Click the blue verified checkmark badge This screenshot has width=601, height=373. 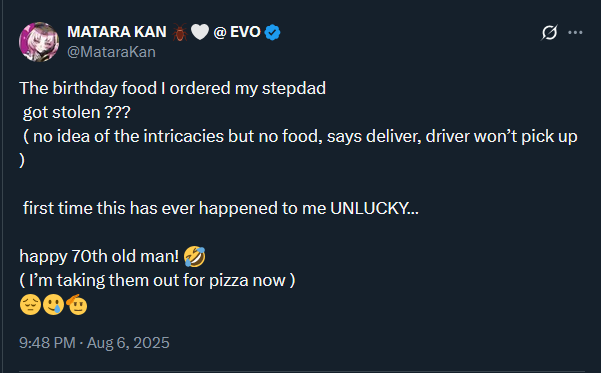click(x=273, y=32)
